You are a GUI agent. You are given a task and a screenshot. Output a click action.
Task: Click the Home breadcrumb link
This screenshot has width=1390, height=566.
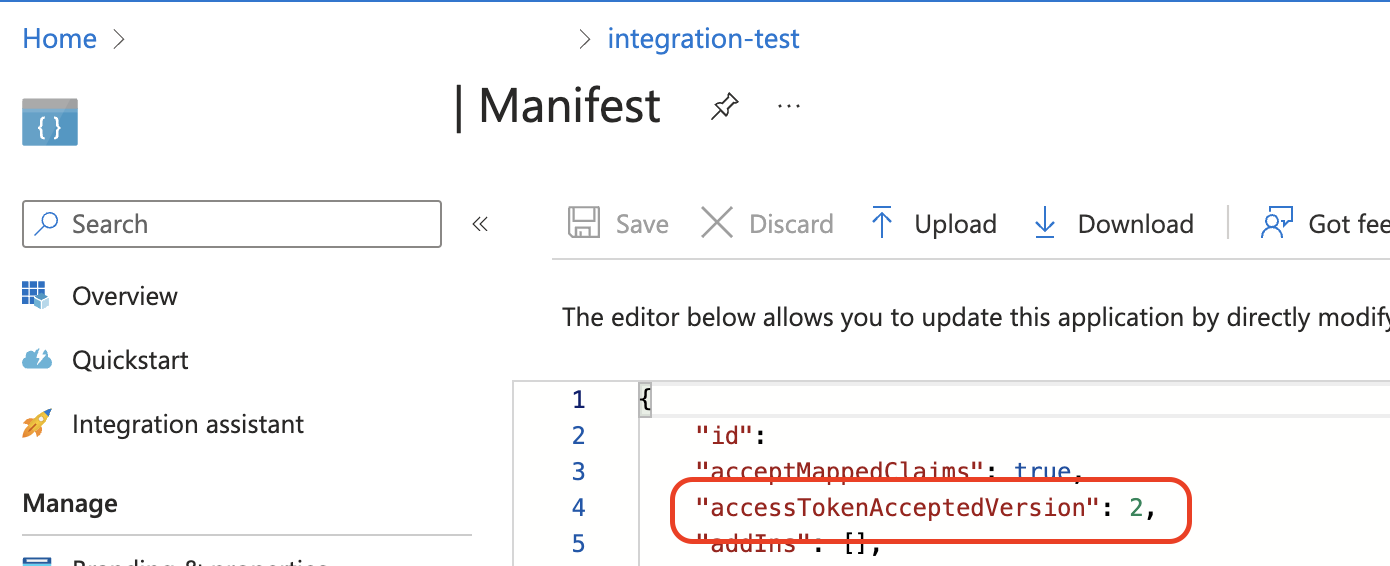59,39
